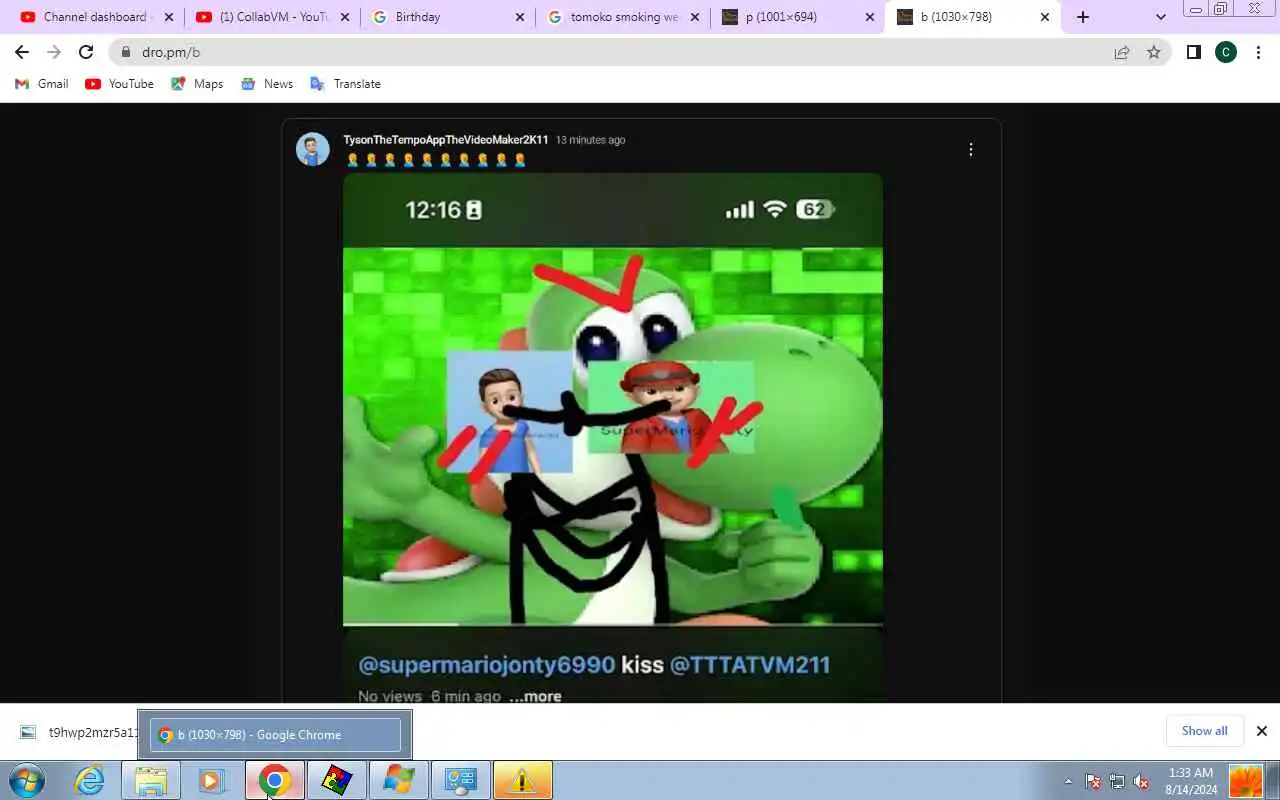Go back to previous page
This screenshot has height=800, width=1280.
point(22,52)
